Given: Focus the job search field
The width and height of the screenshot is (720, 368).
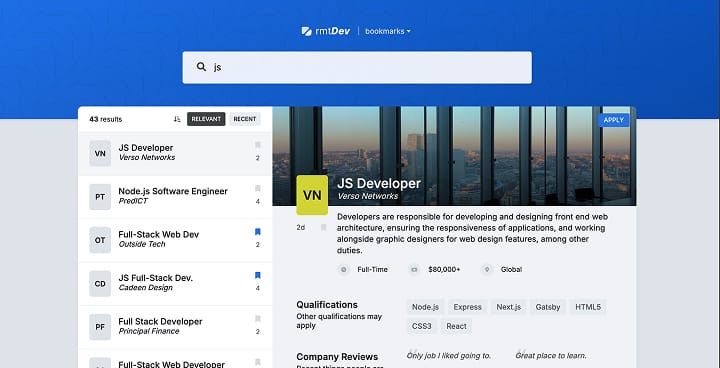Looking at the screenshot, I should (357, 68).
